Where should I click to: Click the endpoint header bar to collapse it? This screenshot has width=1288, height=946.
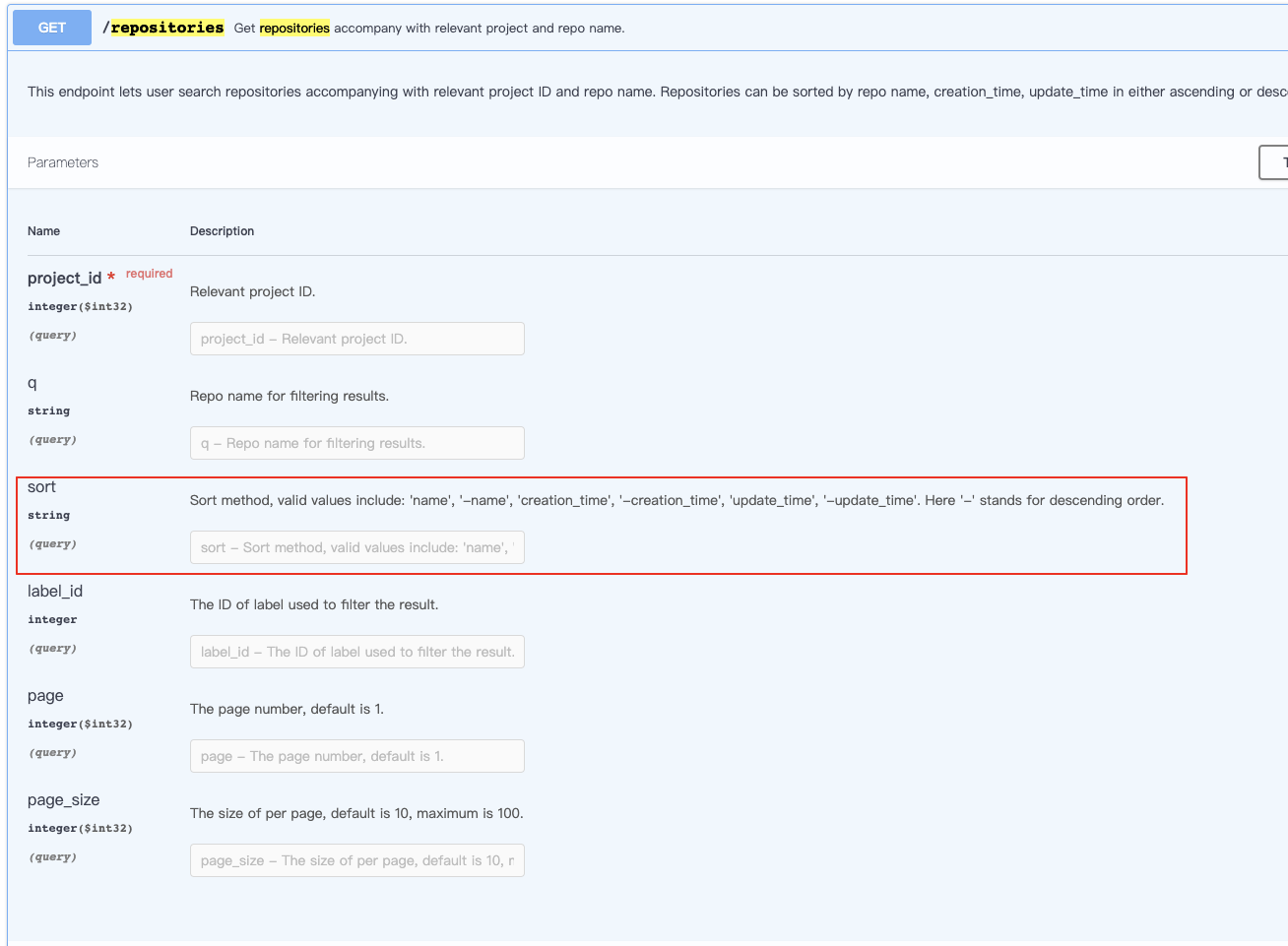[689, 28]
